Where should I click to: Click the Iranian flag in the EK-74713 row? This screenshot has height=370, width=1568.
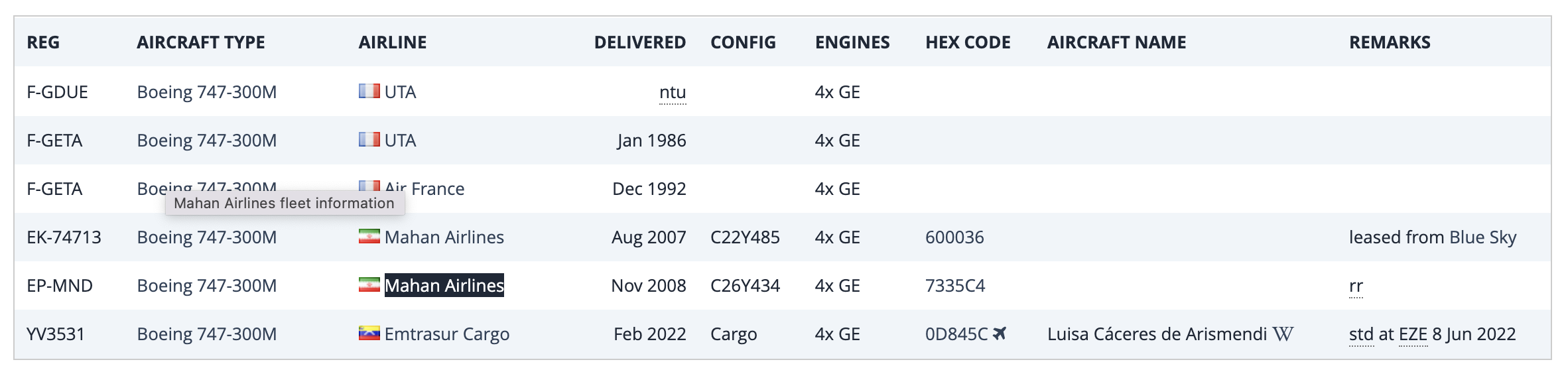click(369, 236)
